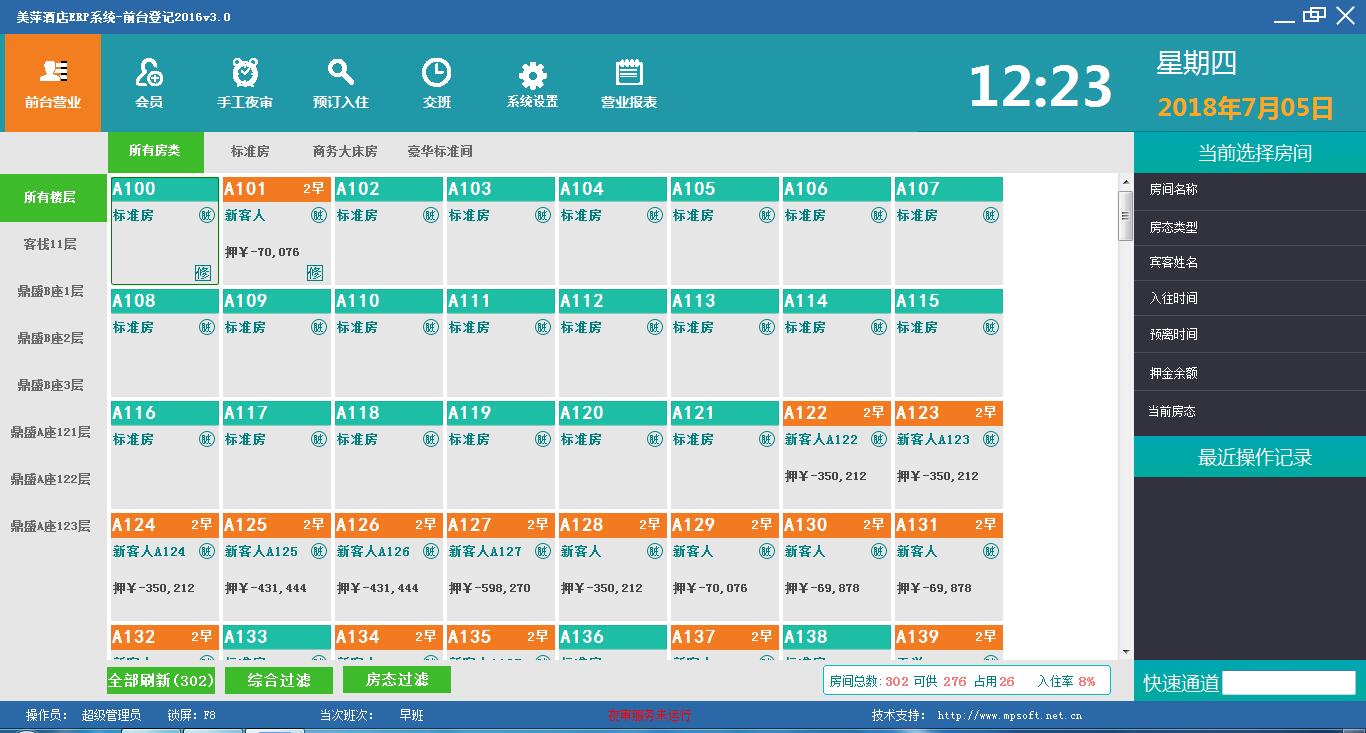Viewport: 1366px width, 733px height.
Task: Switch to the 标准房 room type tab
Action: pos(250,152)
